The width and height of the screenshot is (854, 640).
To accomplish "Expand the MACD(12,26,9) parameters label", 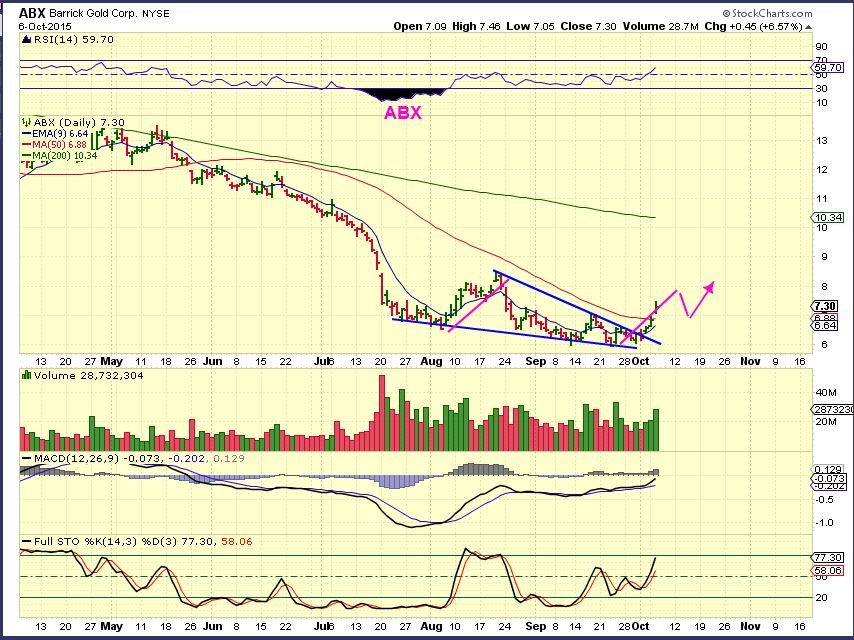I will point(68,460).
